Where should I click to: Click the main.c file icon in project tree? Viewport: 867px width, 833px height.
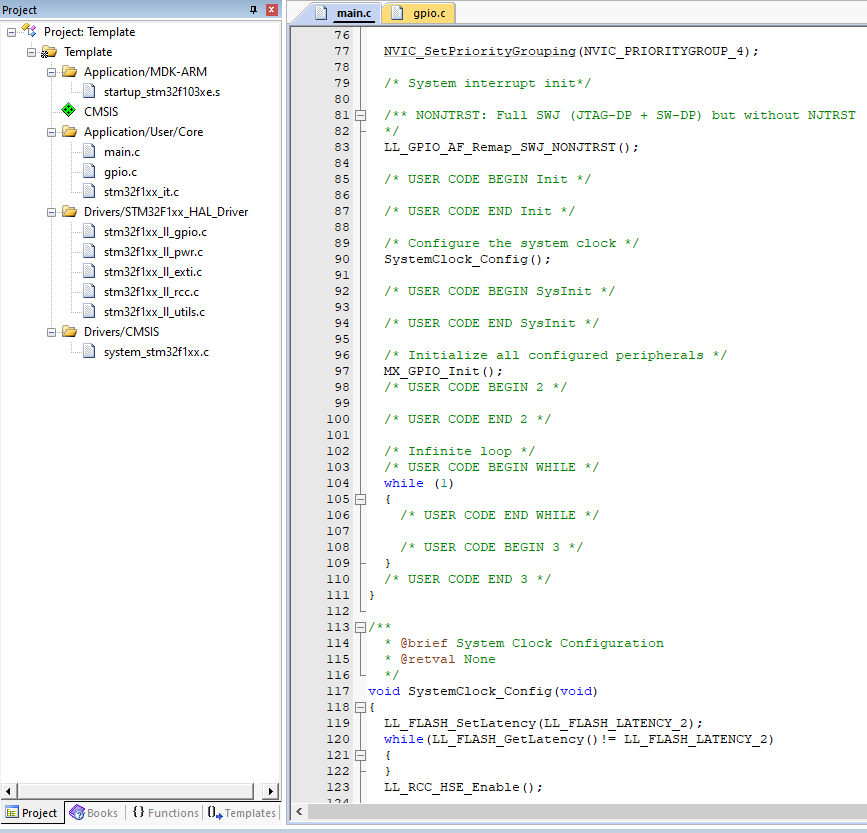point(88,151)
